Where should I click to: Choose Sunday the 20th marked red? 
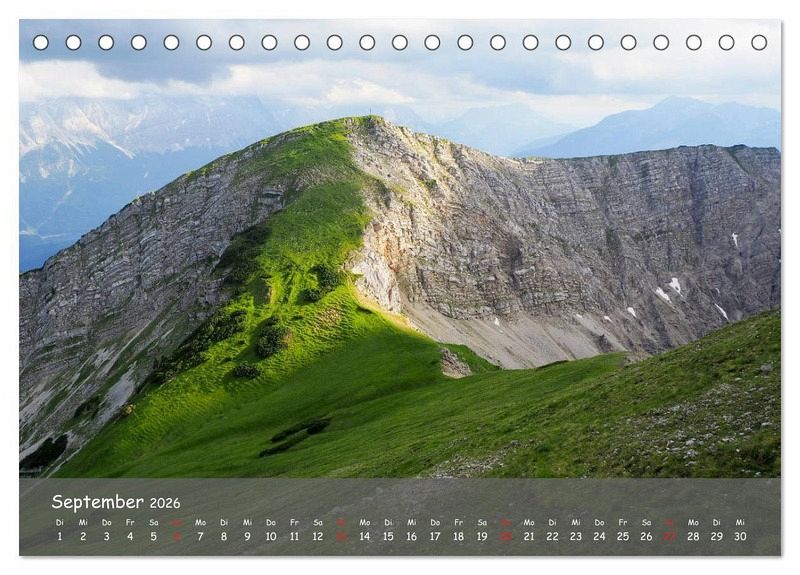pos(505,536)
